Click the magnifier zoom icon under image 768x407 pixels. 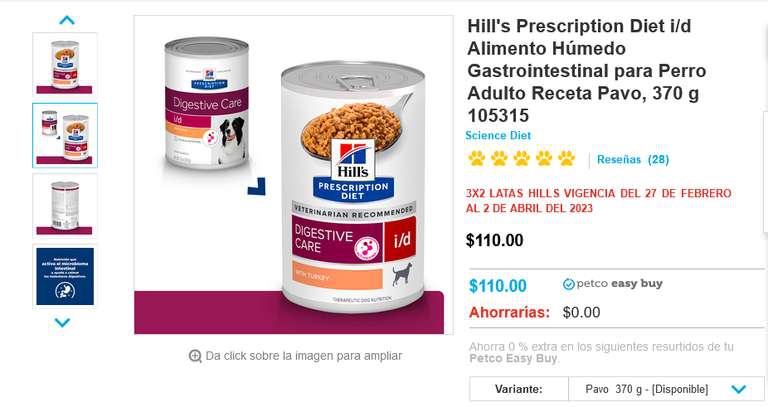pos(195,356)
